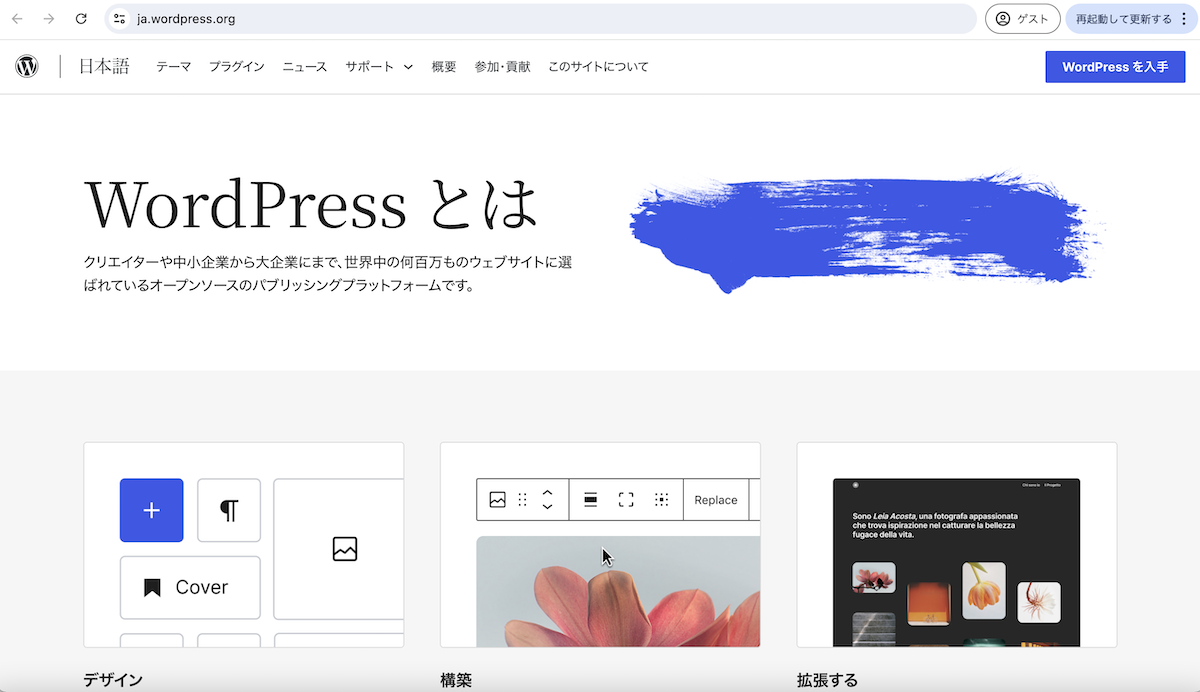Open the サポート dropdown chevron
This screenshot has height=692, width=1200.
point(408,67)
